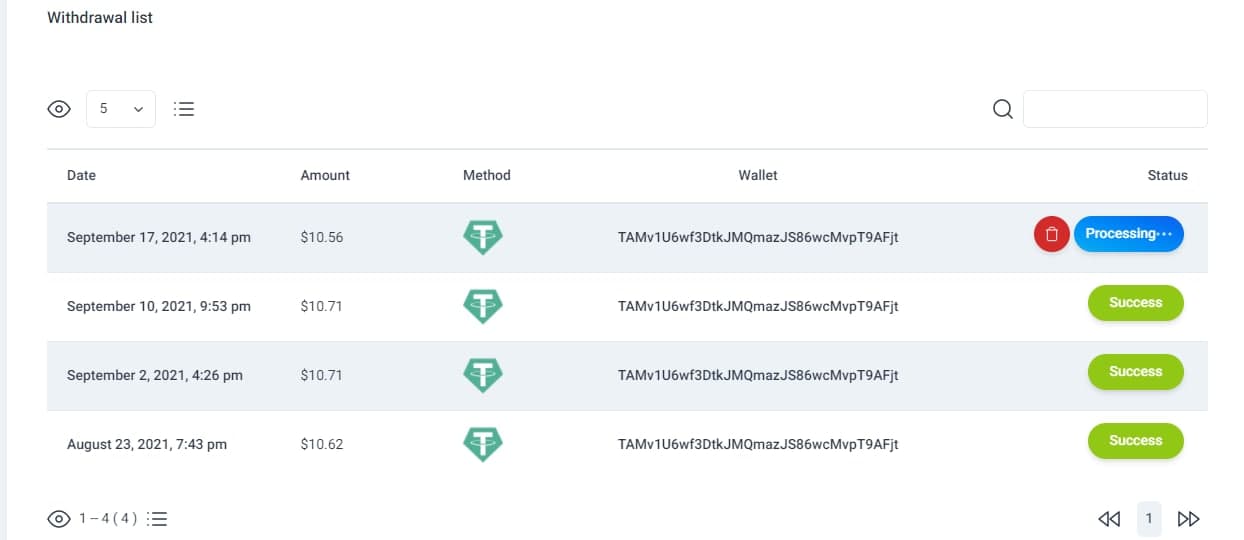Click Tether icon in September 17 row
The width and height of the screenshot is (1244, 540).
tap(483, 237)
